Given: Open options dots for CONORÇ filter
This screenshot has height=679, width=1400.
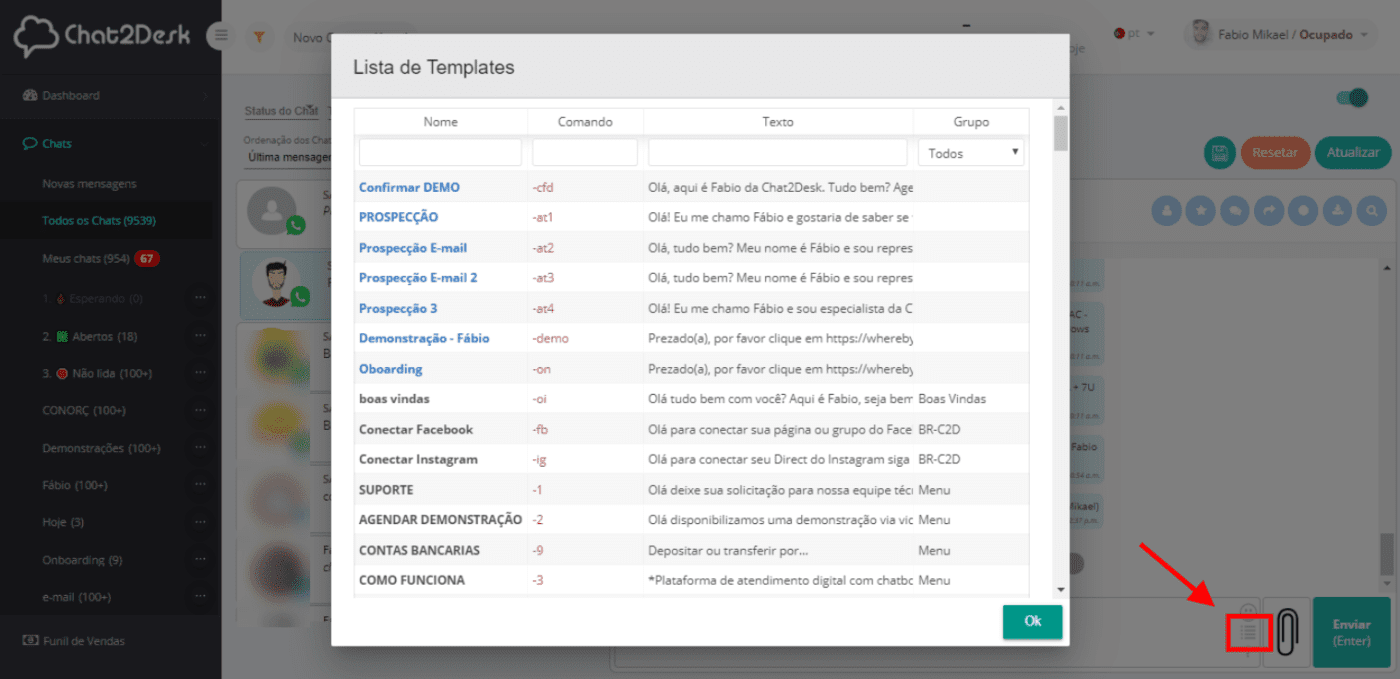Looking at the screenshot, I should click(x=200, y=410).
